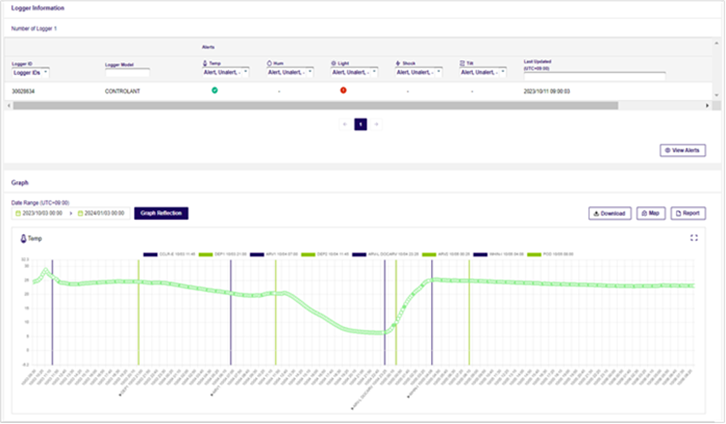Go to the previous page arrow
This screenshot has width=726, height=424.
345,124
